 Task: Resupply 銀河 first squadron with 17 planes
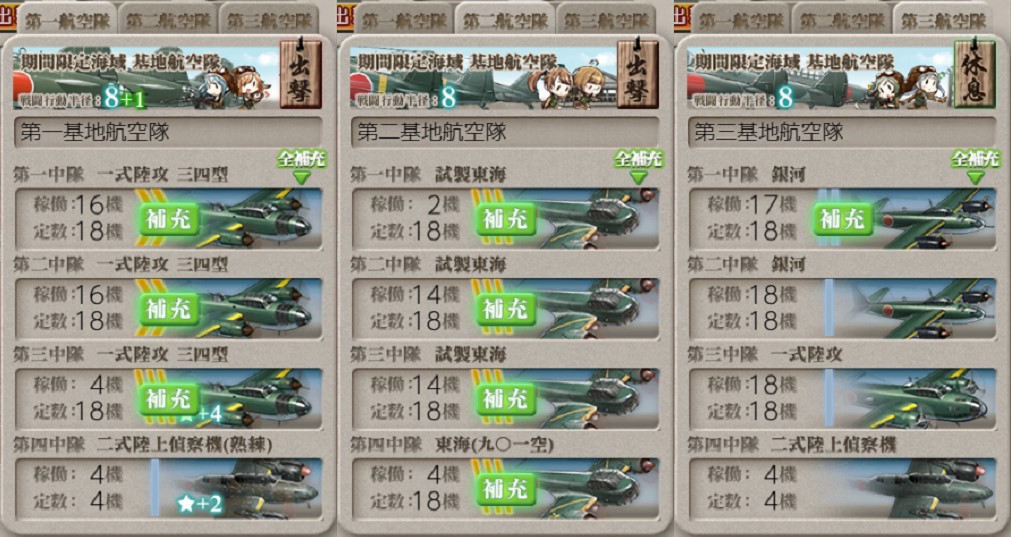click(843, 219)
